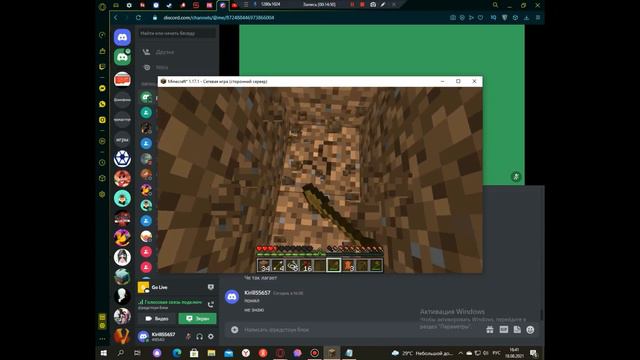Image resolution: width=640 pixels, height=360 pixels.
Task: Switch to YouTube browser tab
Action: [x=234, y=5]
